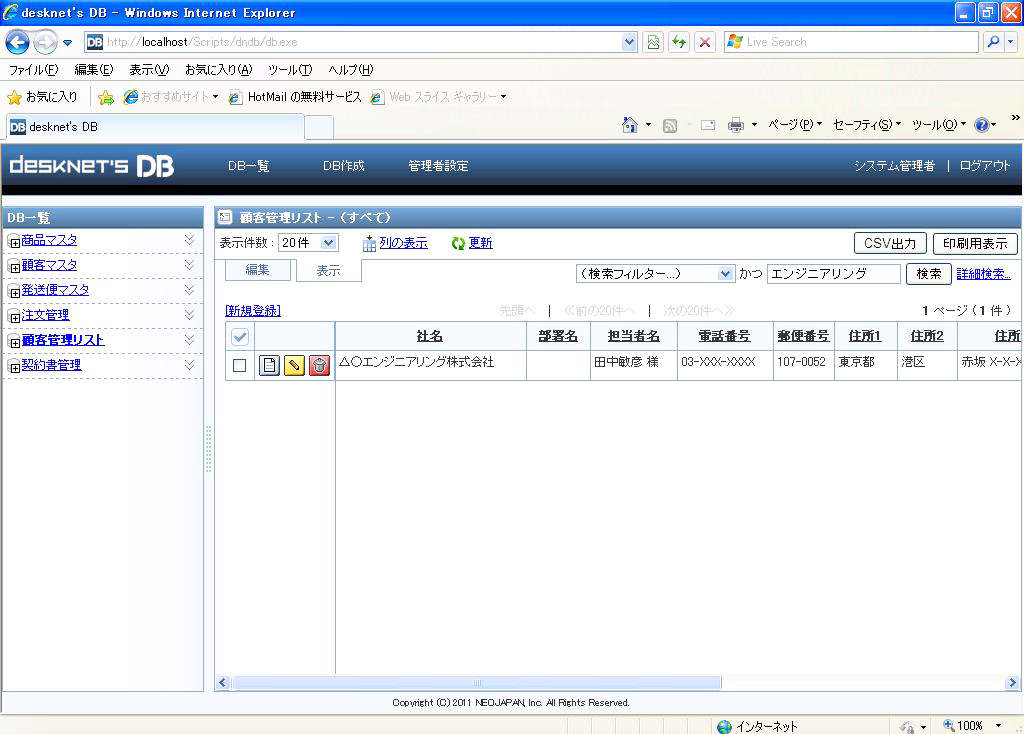Screen dimensions: 1024x734
Task: Click the green refresh icon beside 更新
Action: 459,243
